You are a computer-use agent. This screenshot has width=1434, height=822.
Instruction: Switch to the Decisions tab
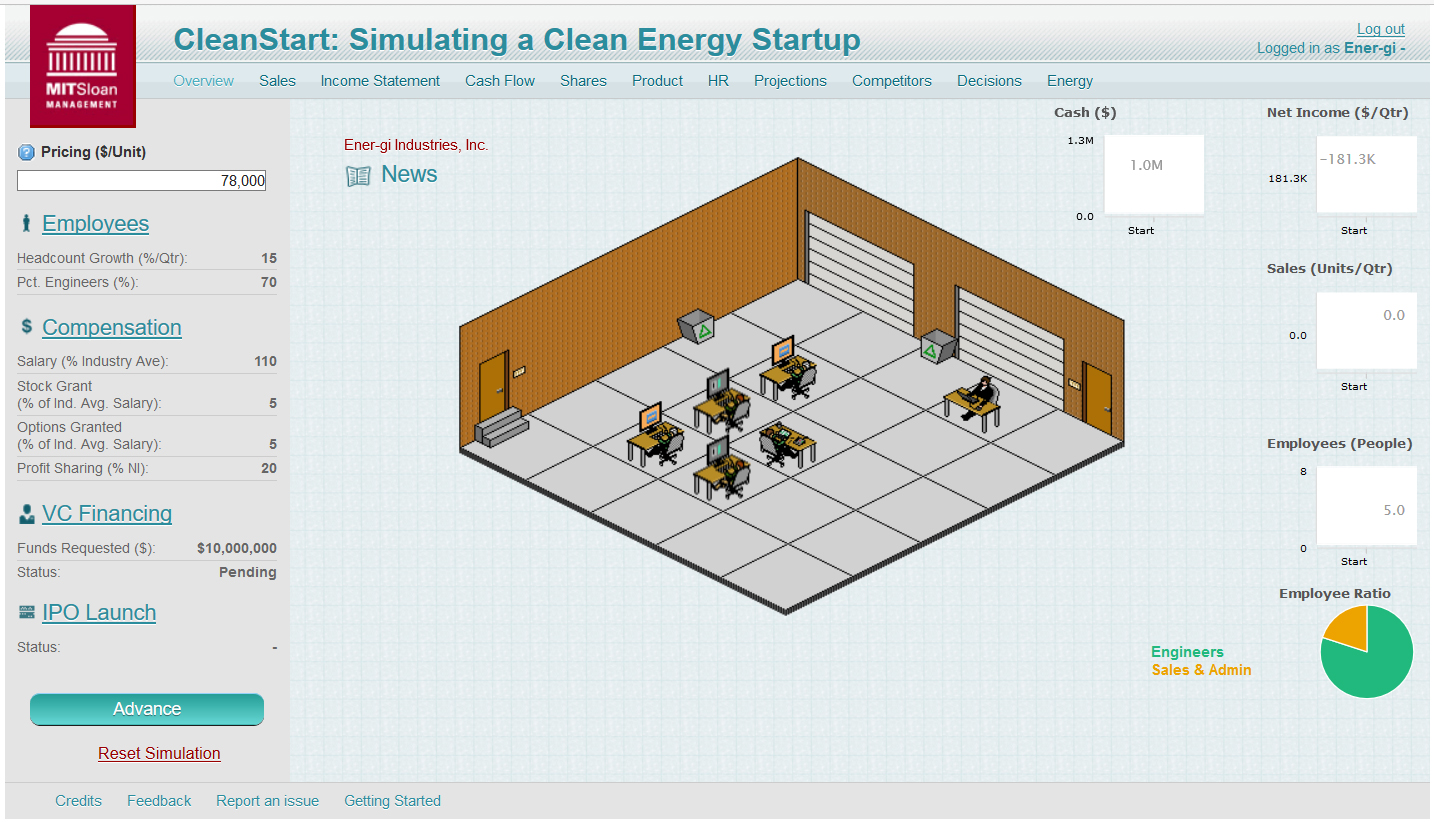click(x=988, y=81)
